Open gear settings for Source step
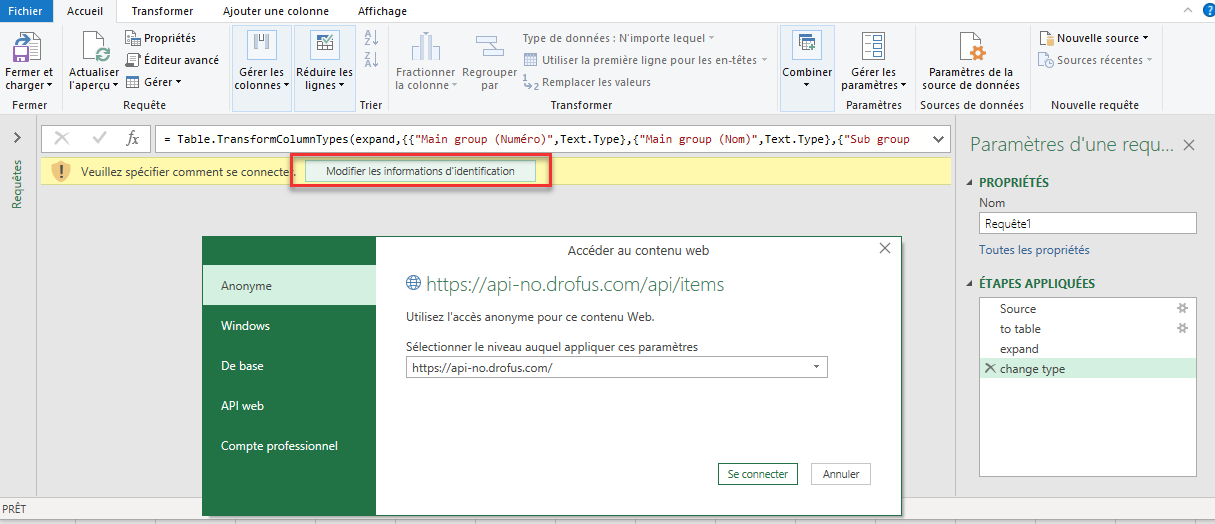The image size is (1215, 524). tap(1182, 309)
